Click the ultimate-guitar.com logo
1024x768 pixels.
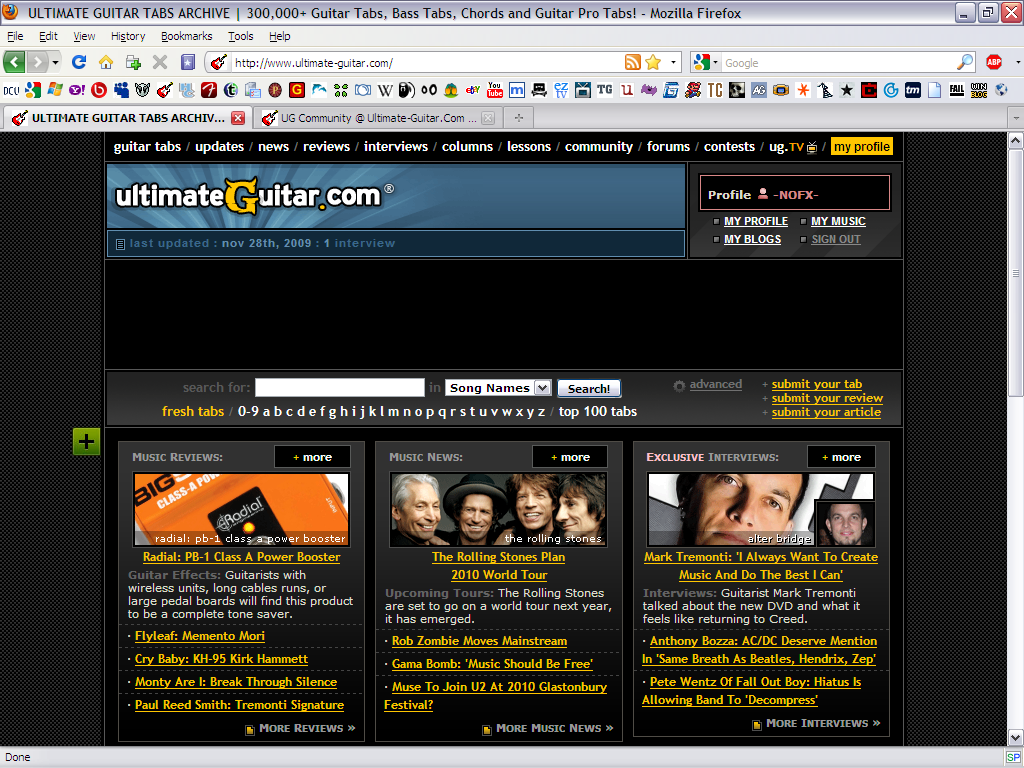tap(255, 195)
